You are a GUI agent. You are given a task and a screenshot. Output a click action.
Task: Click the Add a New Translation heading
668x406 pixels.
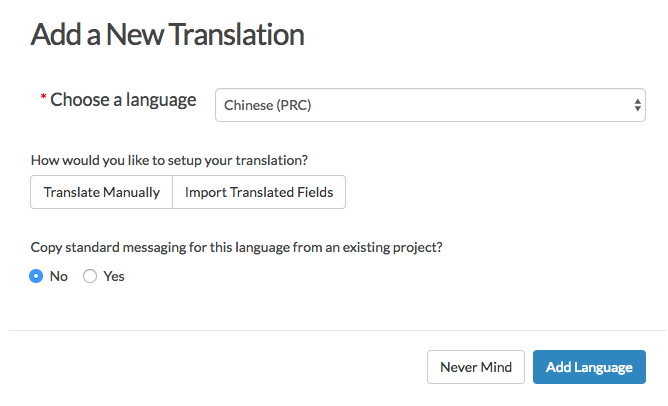pos(167,35)
